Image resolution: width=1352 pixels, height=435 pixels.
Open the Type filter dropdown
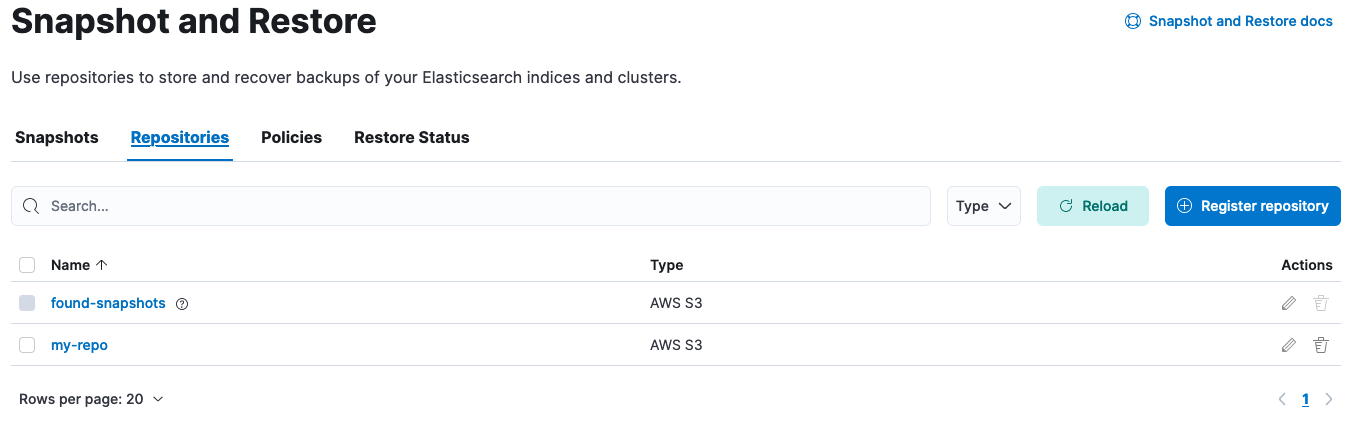[x=984, y=206]
